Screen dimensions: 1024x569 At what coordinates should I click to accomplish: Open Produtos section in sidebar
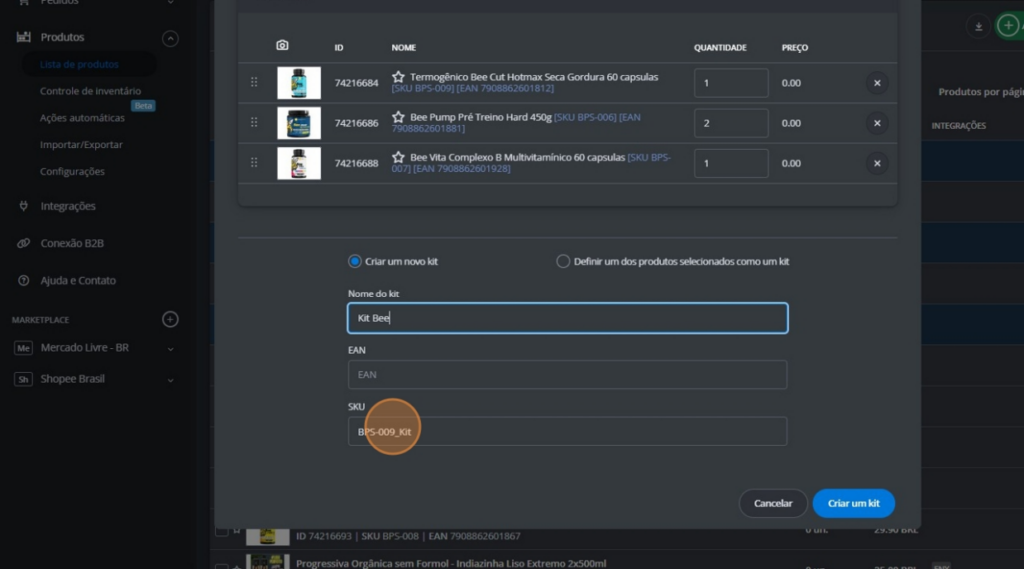(62, 37)
